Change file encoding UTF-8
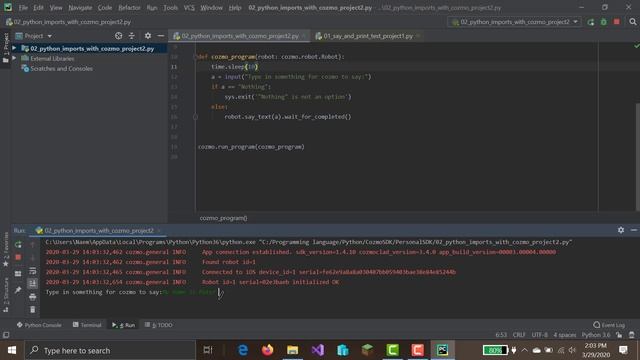 point(539,335)
